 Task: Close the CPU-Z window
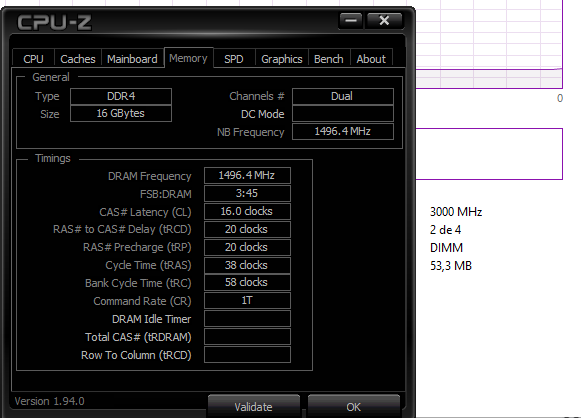coord(384,21)
